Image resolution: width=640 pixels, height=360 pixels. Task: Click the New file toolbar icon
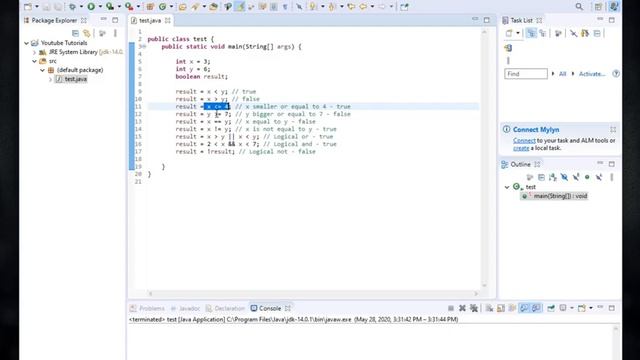click(x=28, y=7)
